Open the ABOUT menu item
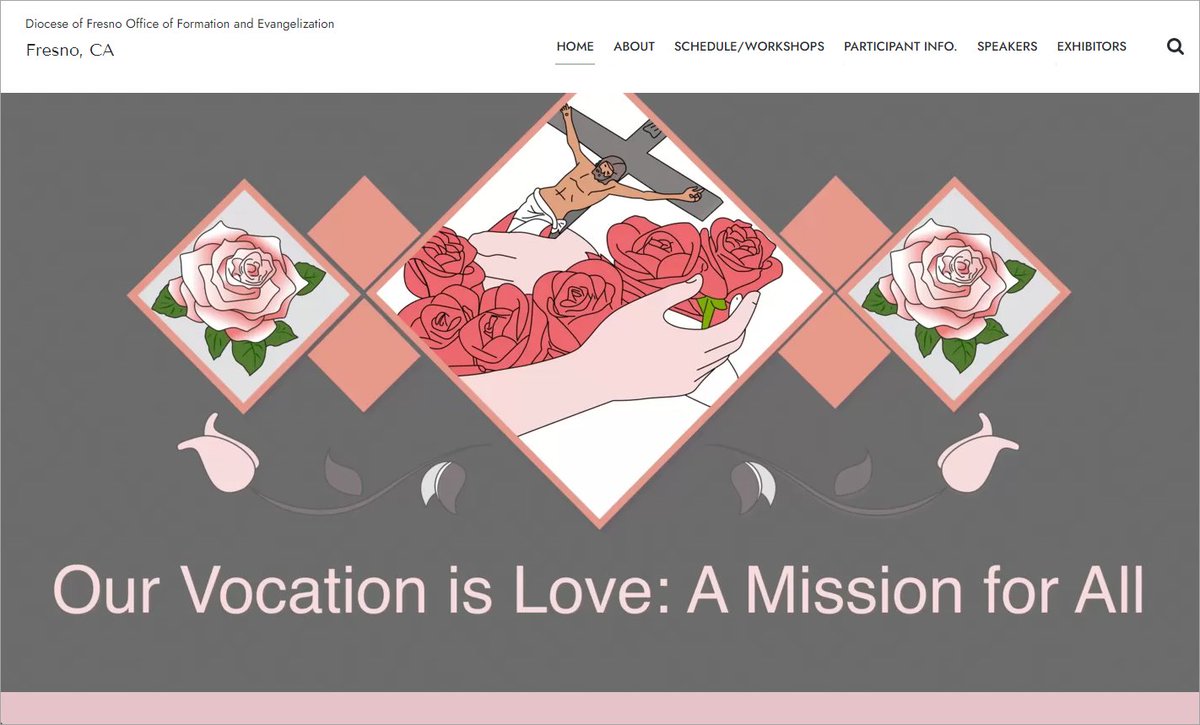Image resolution: width=1200 pixels, height=725 pixels. pos(633,46)
